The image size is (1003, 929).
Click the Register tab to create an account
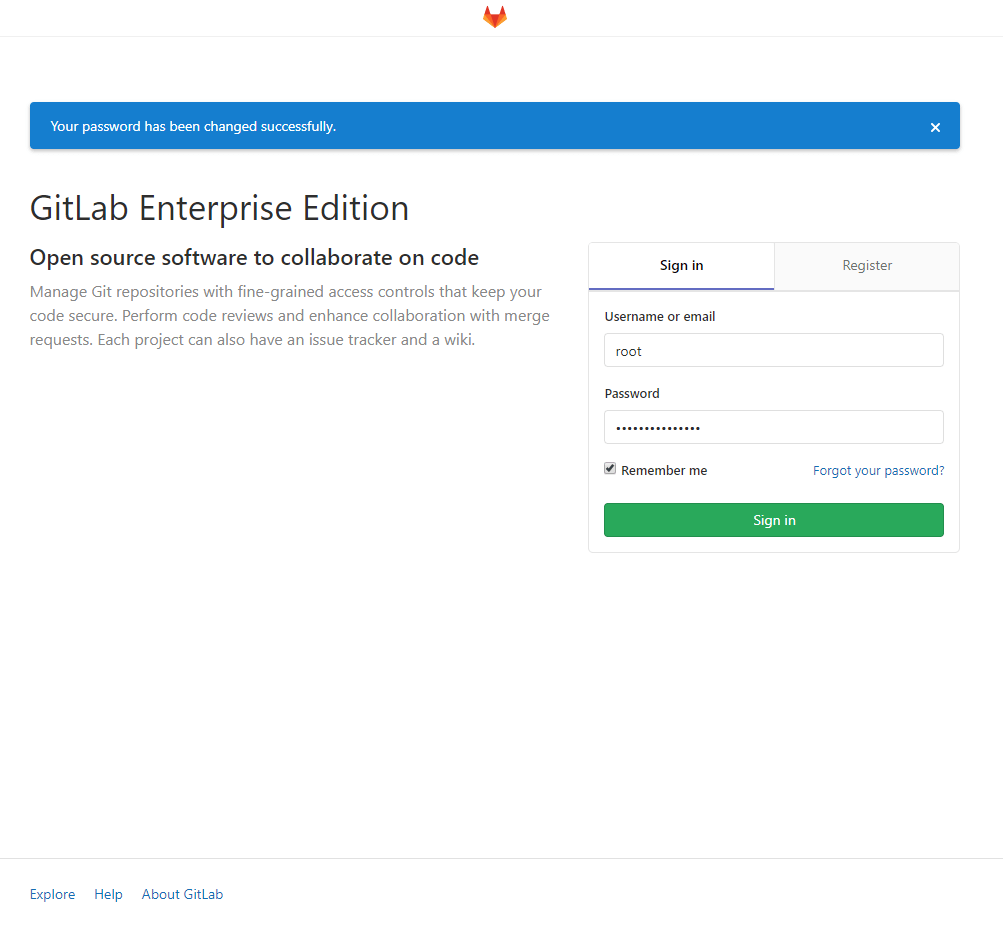pyautogui.click(x=866, y=265)
